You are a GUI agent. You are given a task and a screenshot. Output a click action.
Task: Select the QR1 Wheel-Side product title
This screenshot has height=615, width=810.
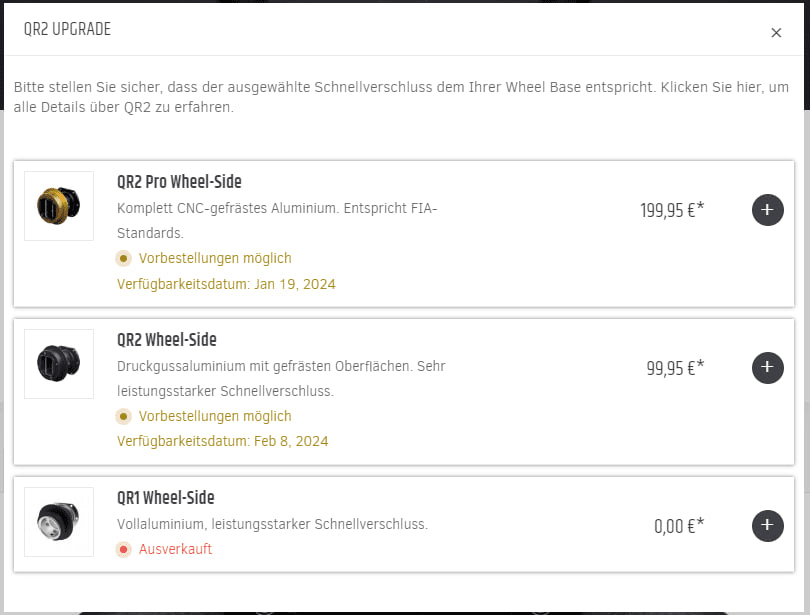pyautogui.click(x=166, y=498)
